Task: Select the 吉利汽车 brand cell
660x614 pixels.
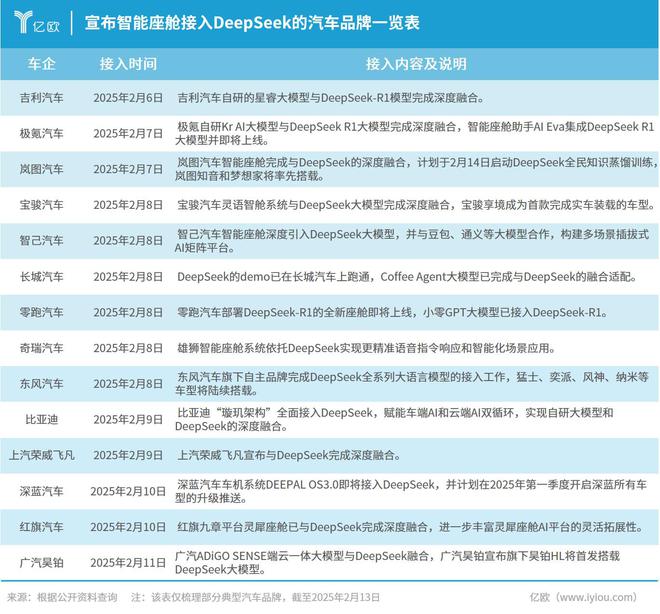Action: (41, 98)
